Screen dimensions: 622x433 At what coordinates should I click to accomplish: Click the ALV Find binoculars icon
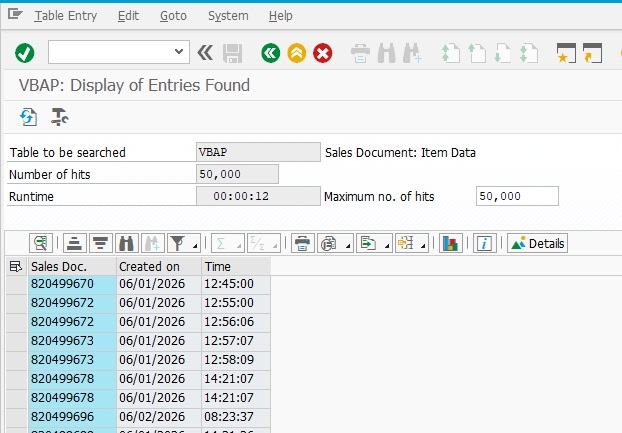[127, 243]
